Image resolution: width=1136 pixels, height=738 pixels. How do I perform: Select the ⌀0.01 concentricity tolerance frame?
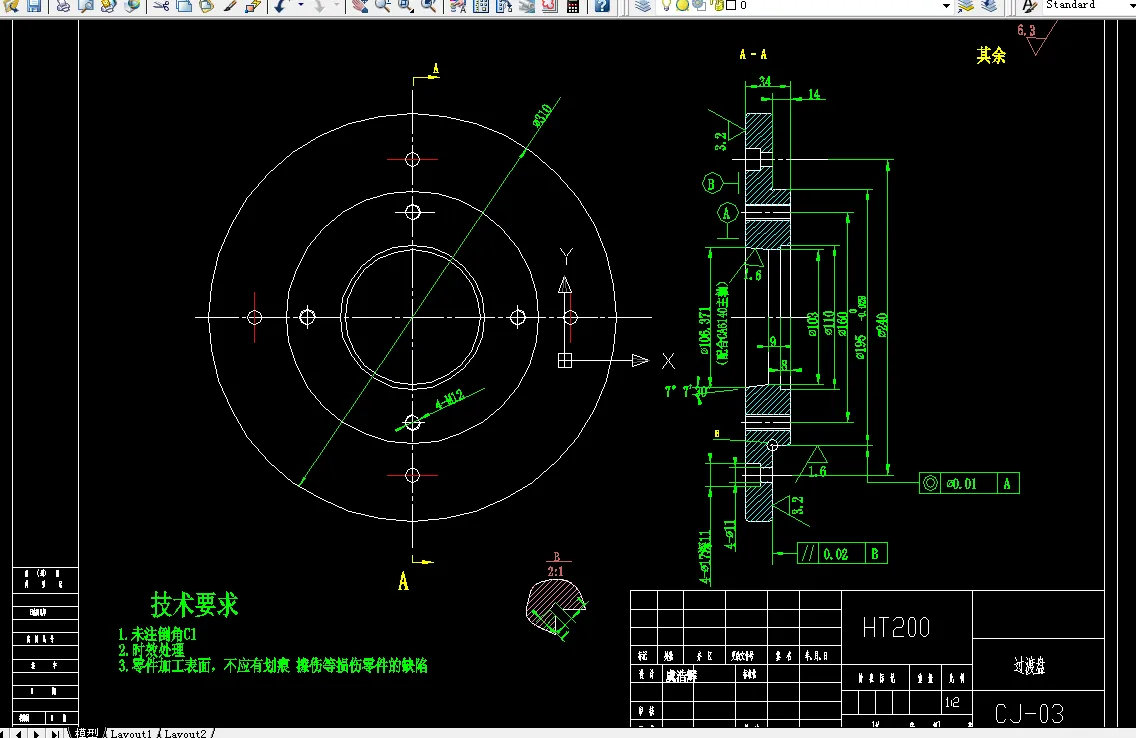tap(969, 483)
